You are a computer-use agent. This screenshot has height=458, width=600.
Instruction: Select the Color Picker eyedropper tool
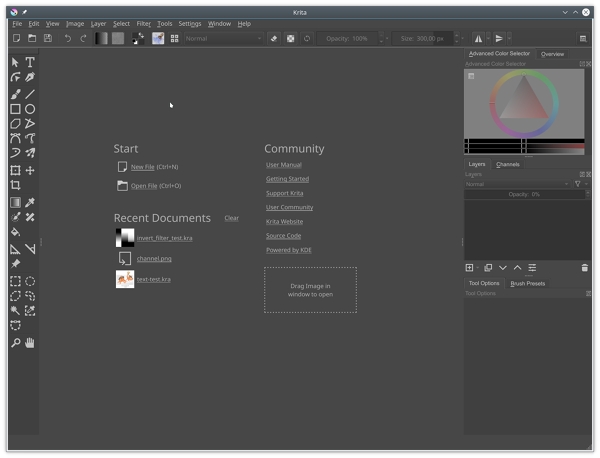30,202
